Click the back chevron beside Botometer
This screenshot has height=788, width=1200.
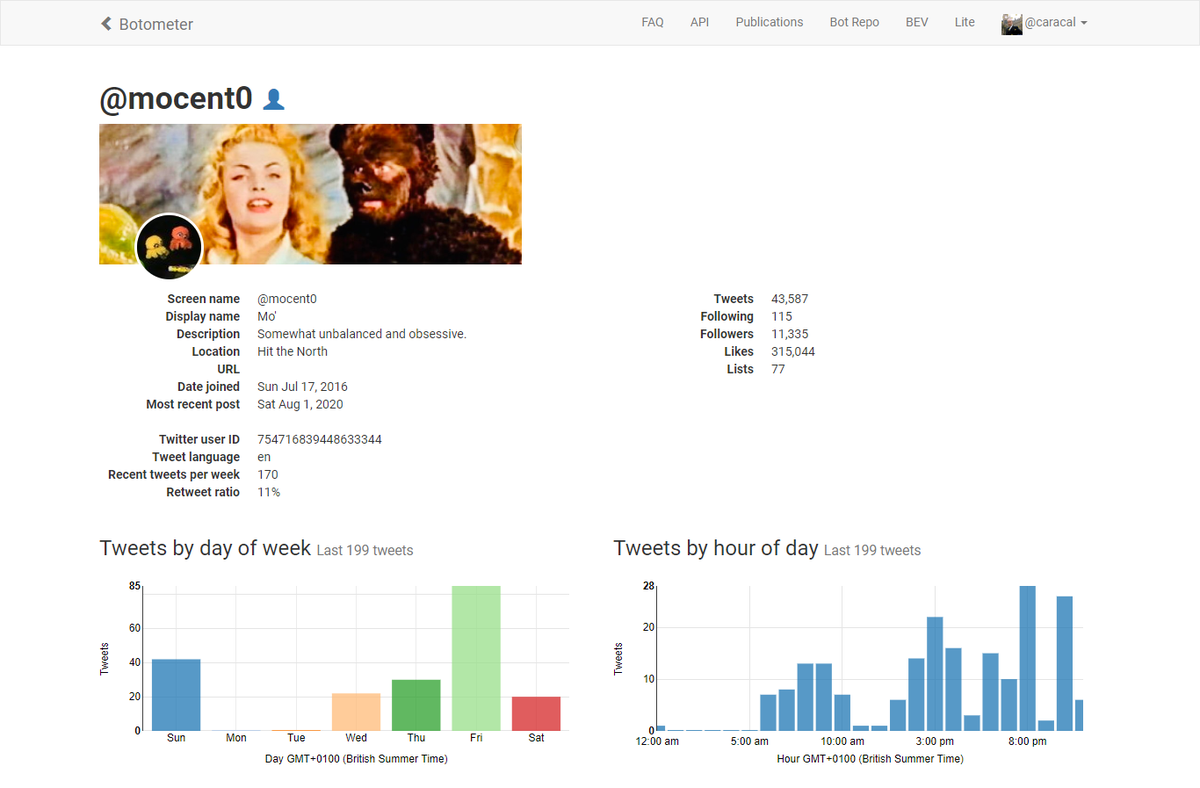coord(106,23)
